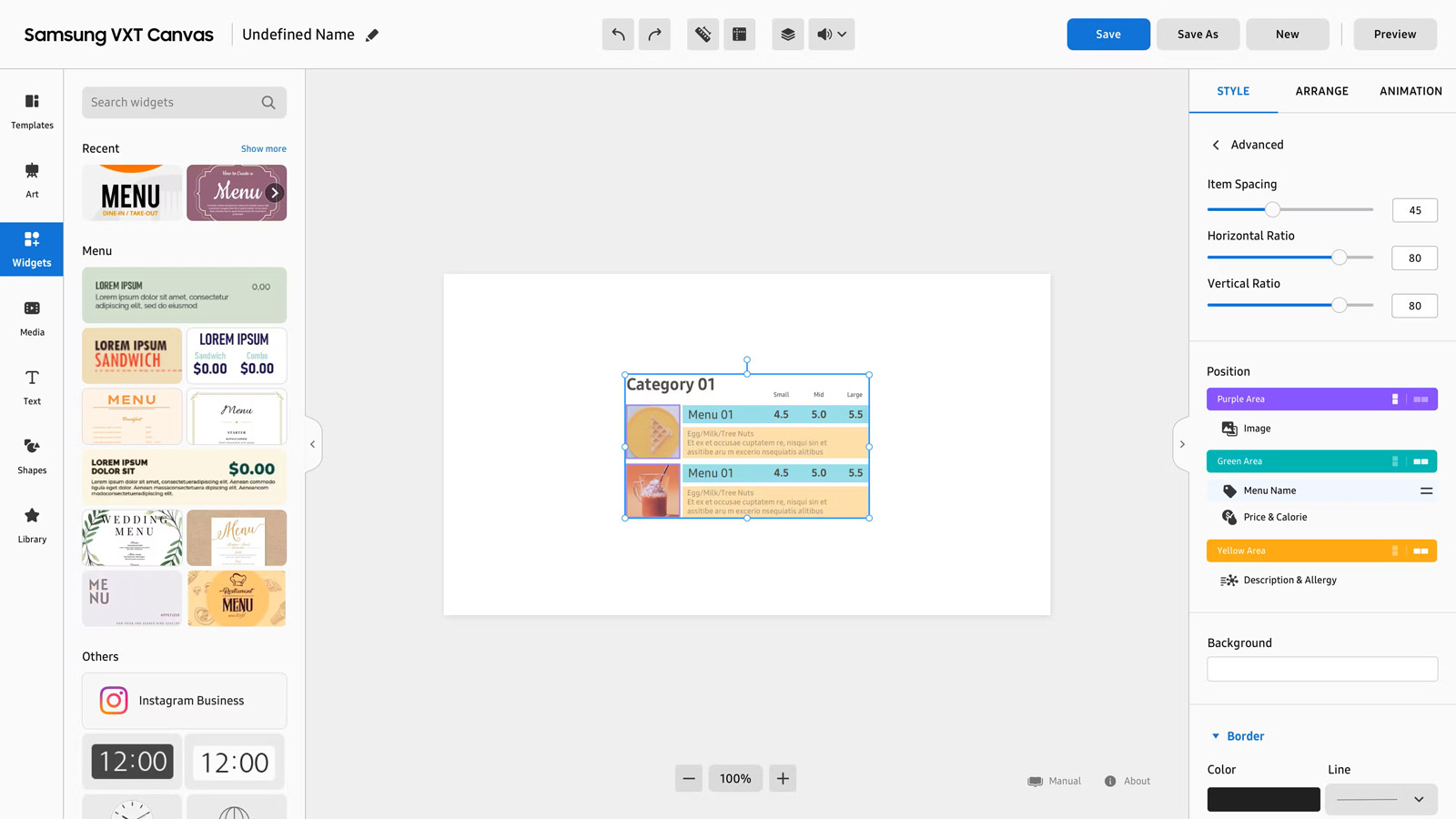1456x819 pixels.
Task: Click the Save As button
Action: pyautogui.click(x=1198, y=35)
